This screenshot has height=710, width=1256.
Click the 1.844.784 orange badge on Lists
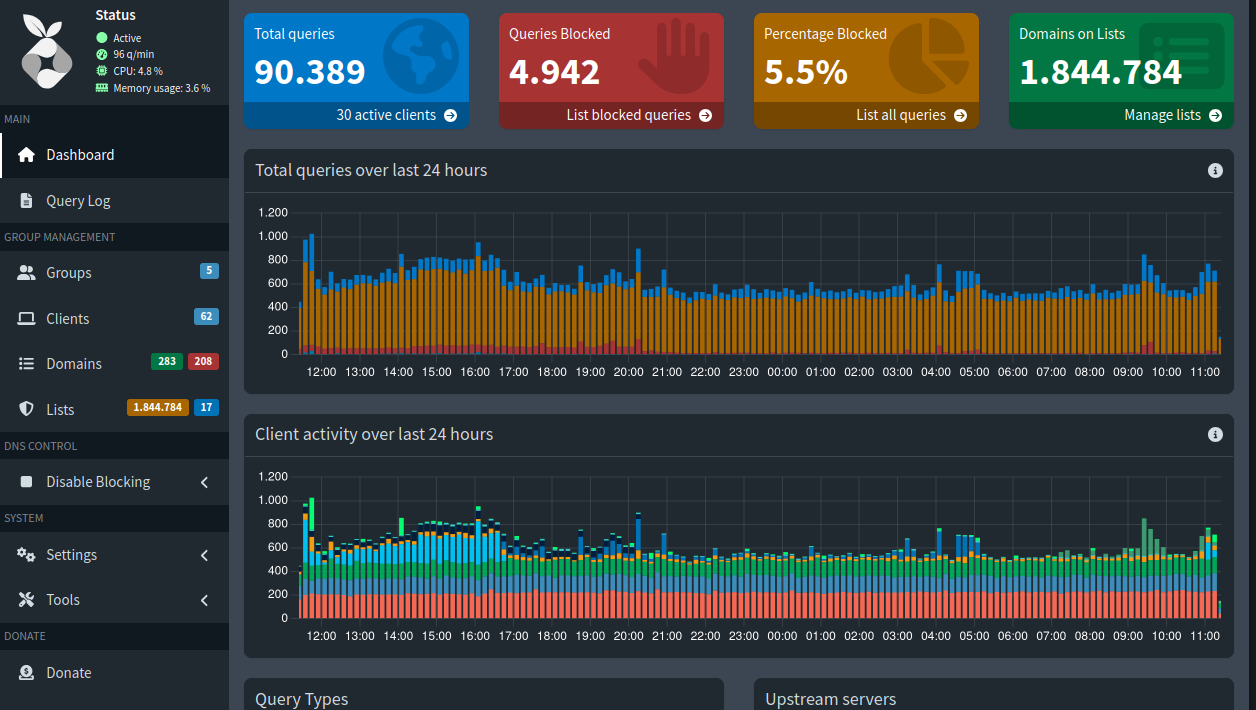[x=157, y=407]
